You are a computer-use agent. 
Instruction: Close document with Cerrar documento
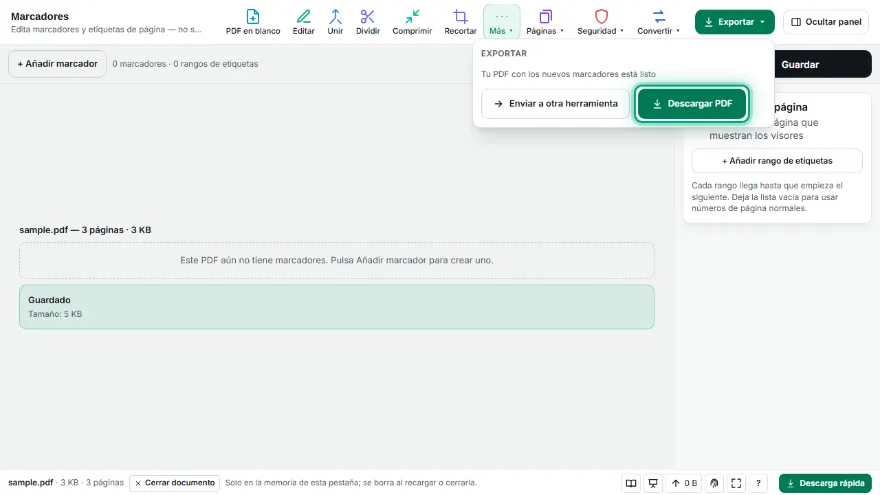click(x=175, y=483)
